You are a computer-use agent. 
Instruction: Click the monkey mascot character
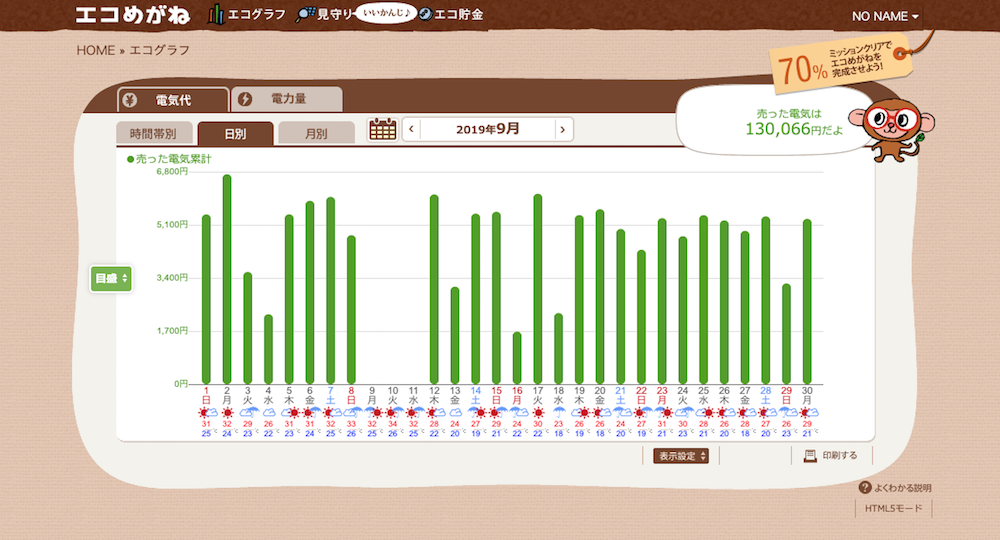pyautogui.click(x=892, y=129)
